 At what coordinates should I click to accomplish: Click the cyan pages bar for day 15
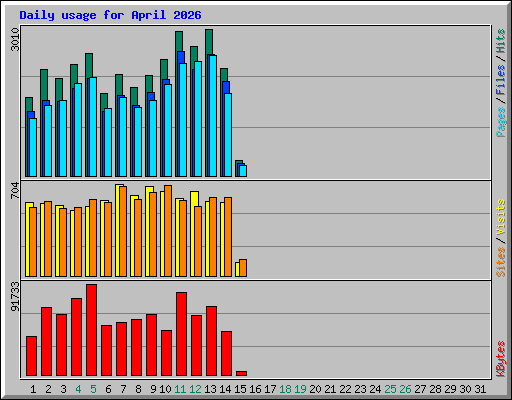click(243, 171)
